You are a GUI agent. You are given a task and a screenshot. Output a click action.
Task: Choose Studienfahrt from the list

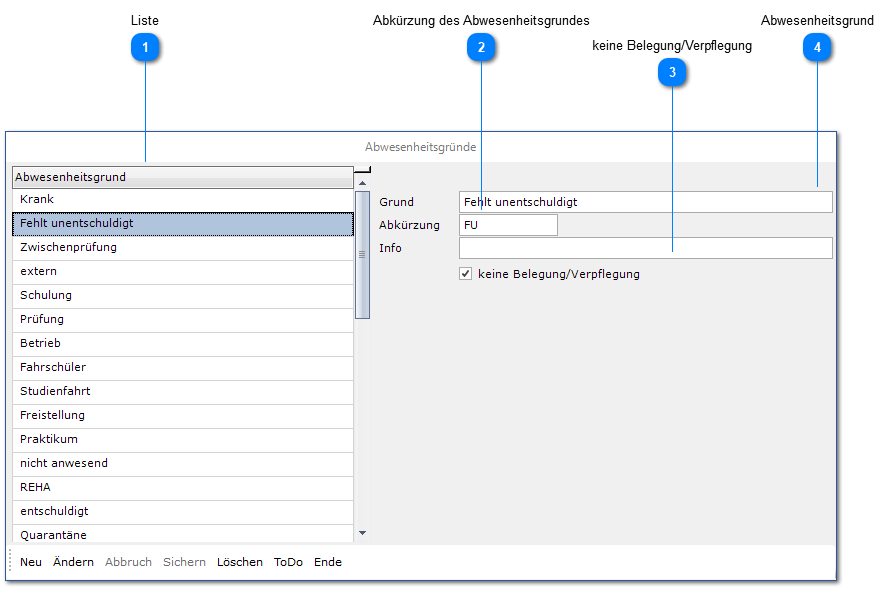183,392
